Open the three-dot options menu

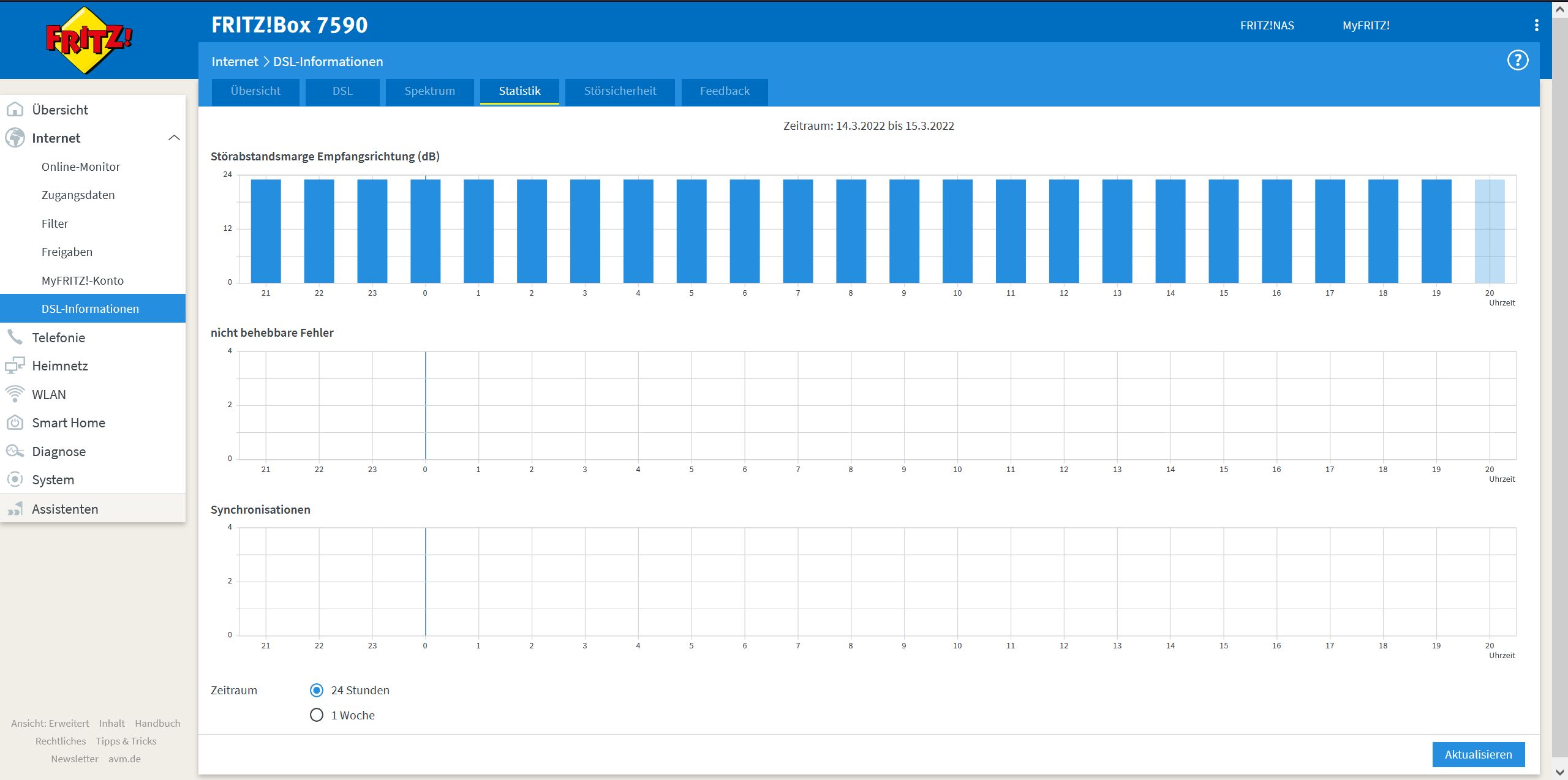click(1536, 25)
